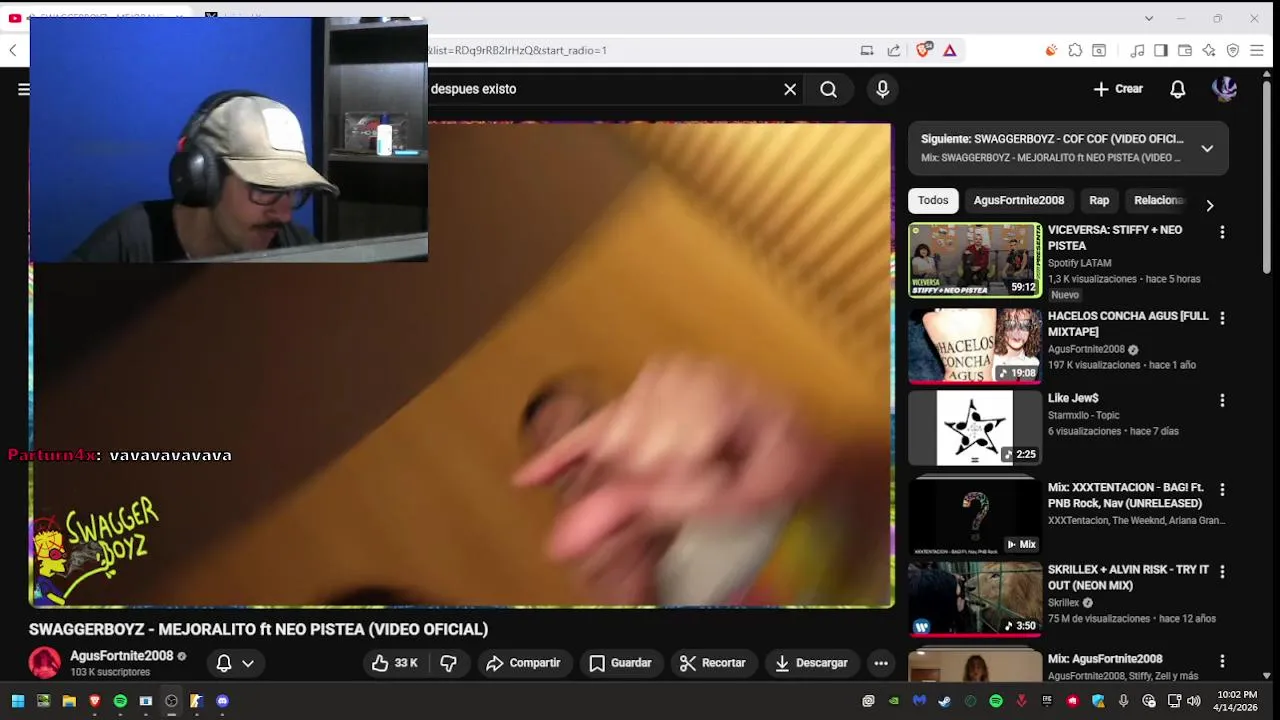
Task: Click the magnifier search button
Action: pos(828,89)
